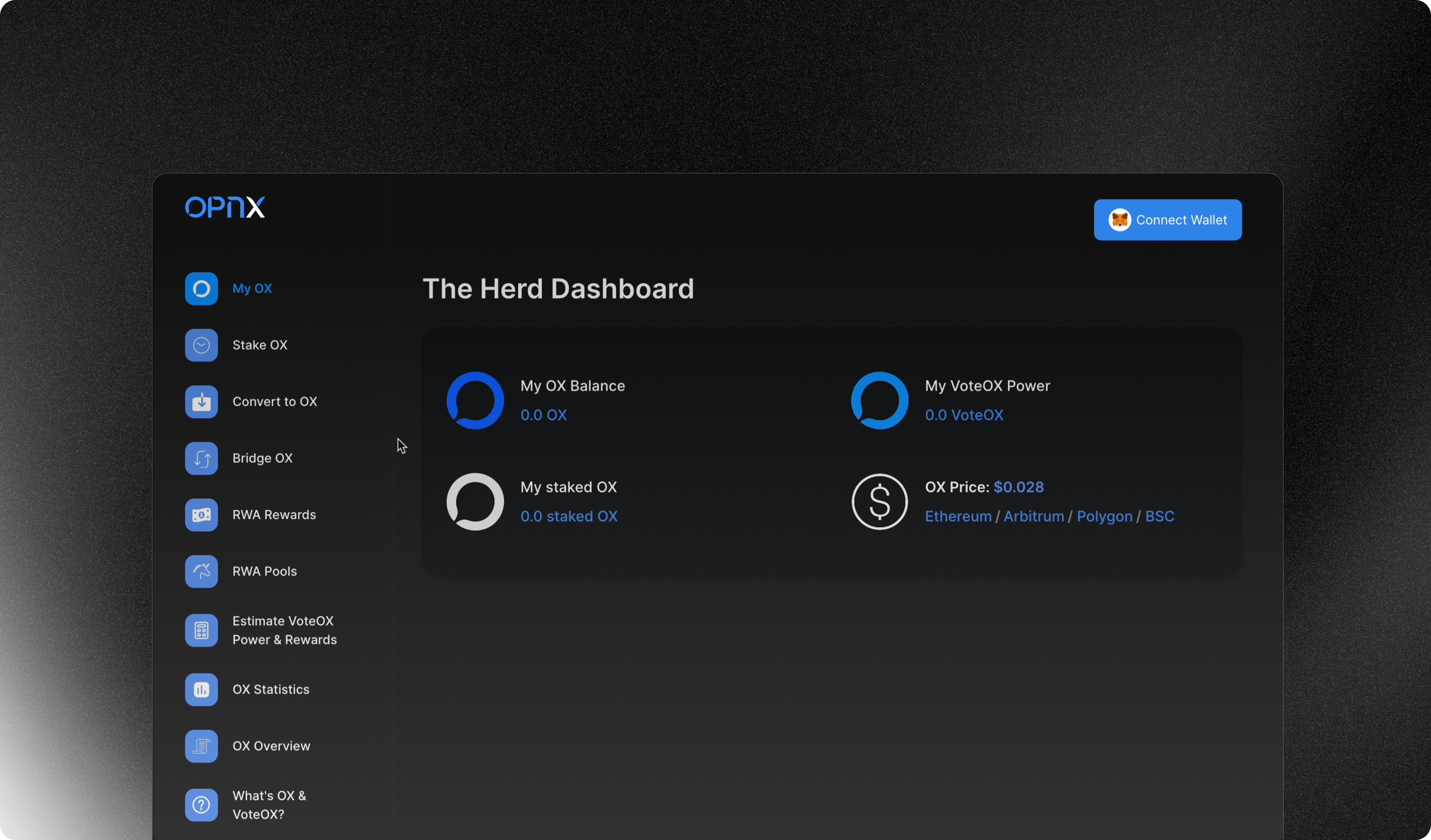Click the Convert to OX download icon
This screenshot has width=1431, height=840.
pyautogui.click(x=201, y=401)
